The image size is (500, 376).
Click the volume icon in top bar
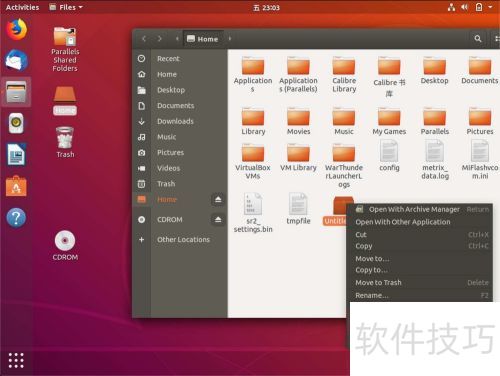465,7
